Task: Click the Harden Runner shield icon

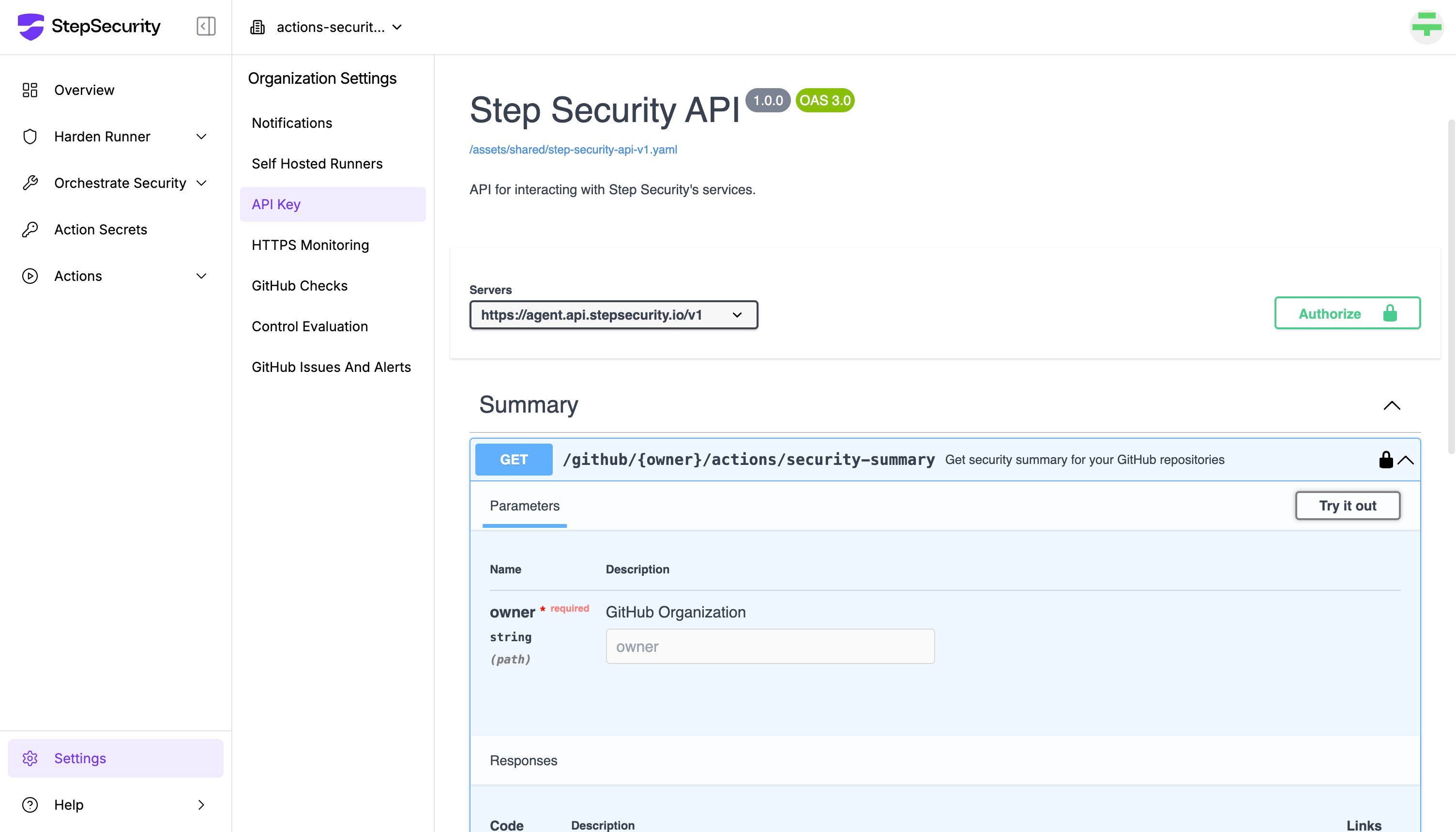Action: click(x=30, y=137)
